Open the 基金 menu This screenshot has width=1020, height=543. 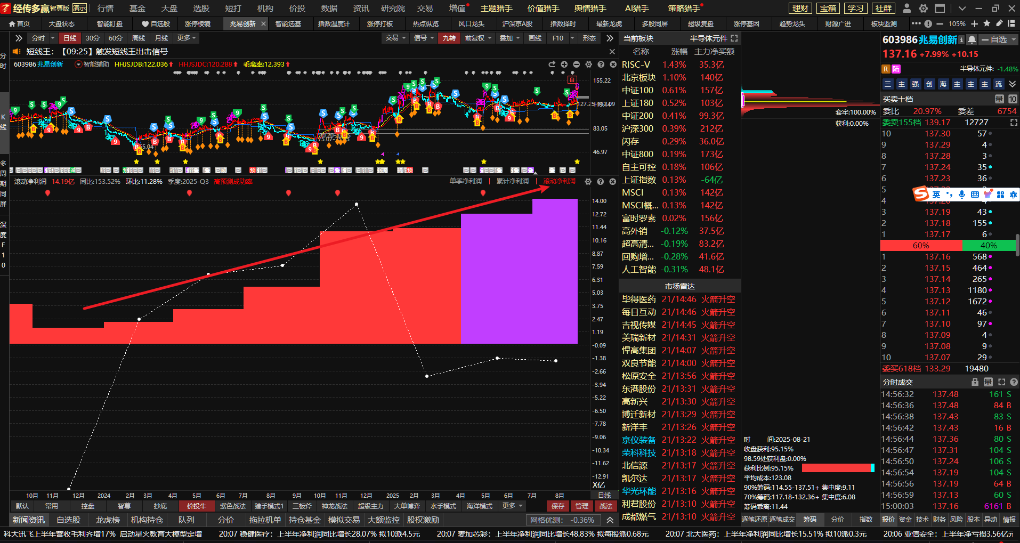(x=137, y=8)
